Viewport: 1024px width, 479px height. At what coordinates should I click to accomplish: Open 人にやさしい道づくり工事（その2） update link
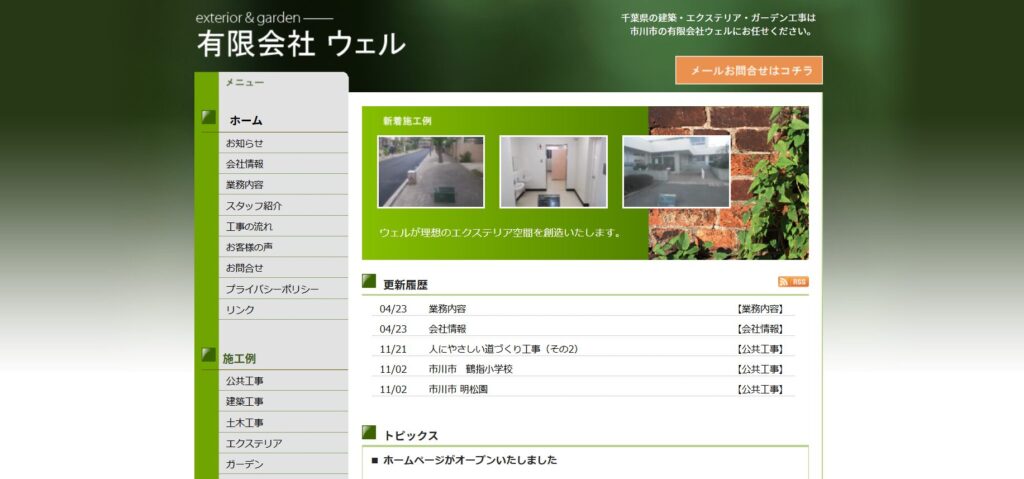point(503,349)
